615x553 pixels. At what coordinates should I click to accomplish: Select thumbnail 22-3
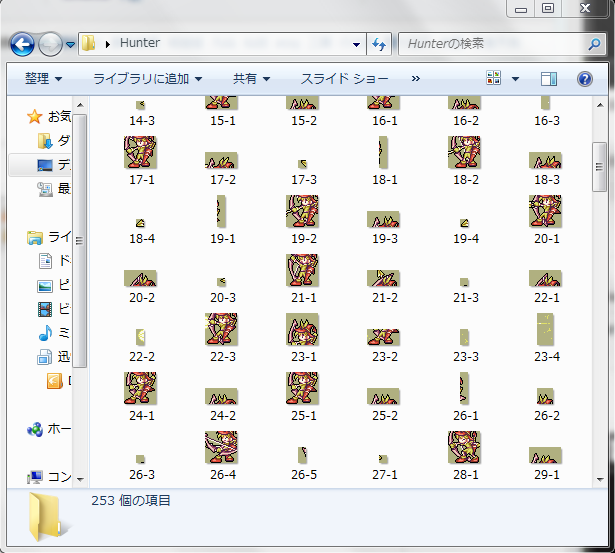[222, 329]
